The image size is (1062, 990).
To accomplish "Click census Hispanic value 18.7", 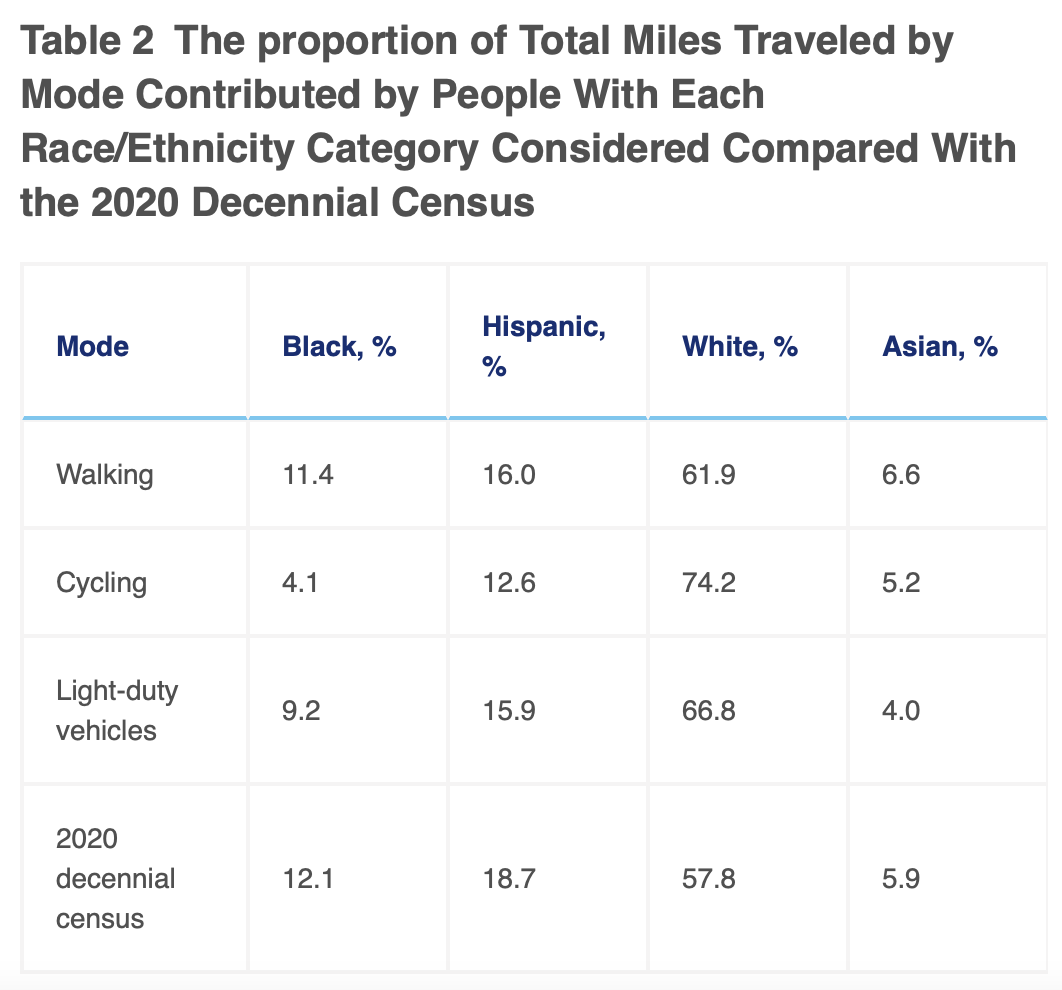I will [x=509, y=879].
